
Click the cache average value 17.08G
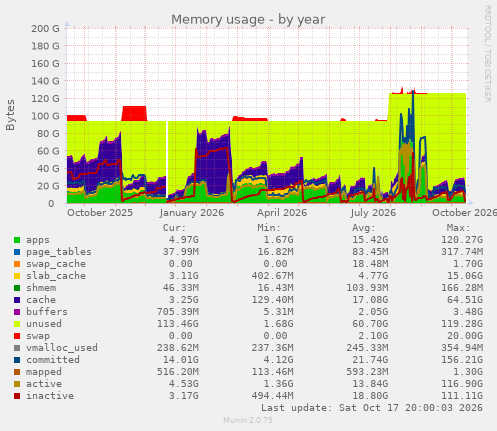pyautogui.click(x=370, y=300)
